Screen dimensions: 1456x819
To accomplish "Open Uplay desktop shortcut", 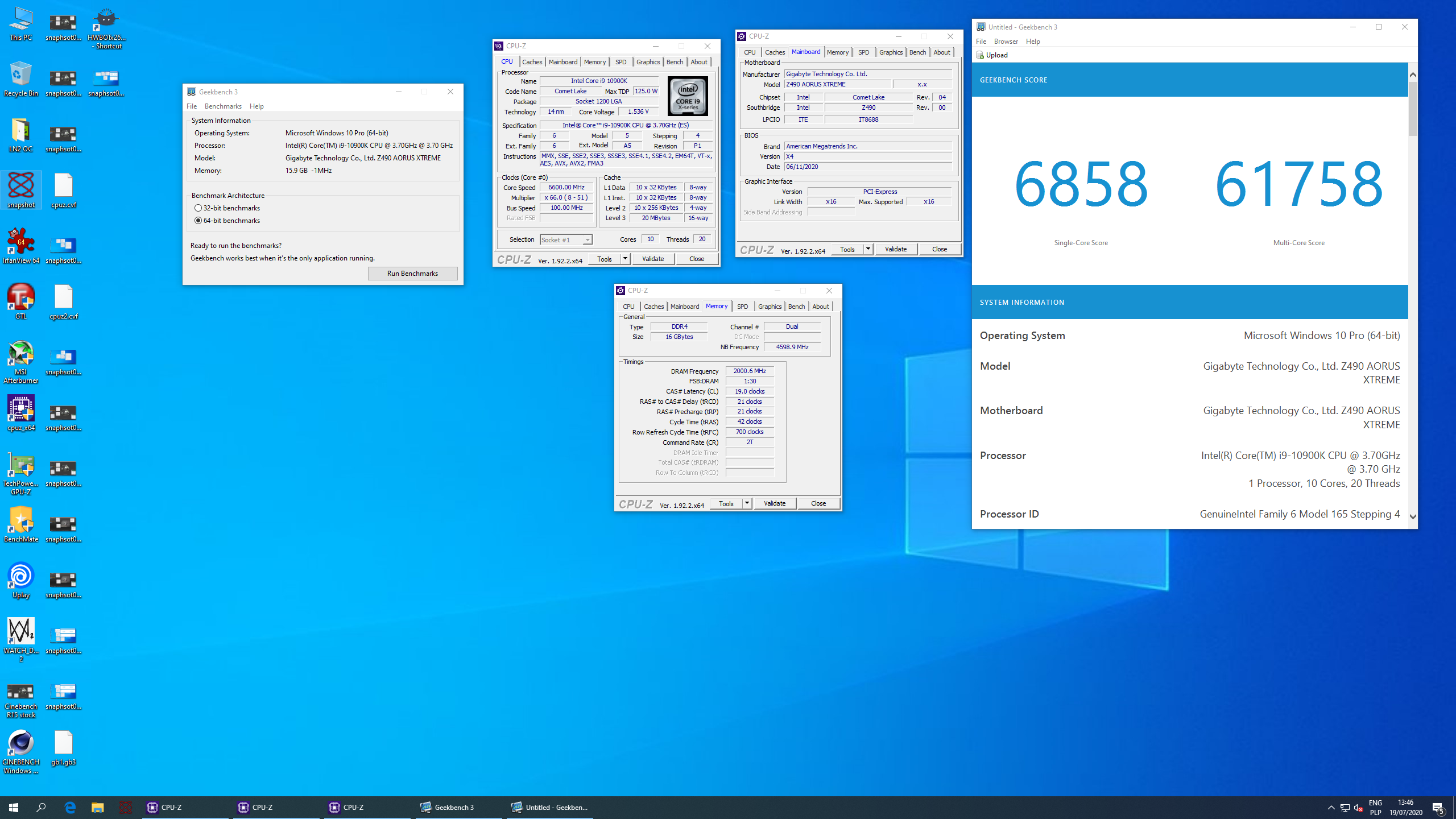I will [x=21, y=580].
